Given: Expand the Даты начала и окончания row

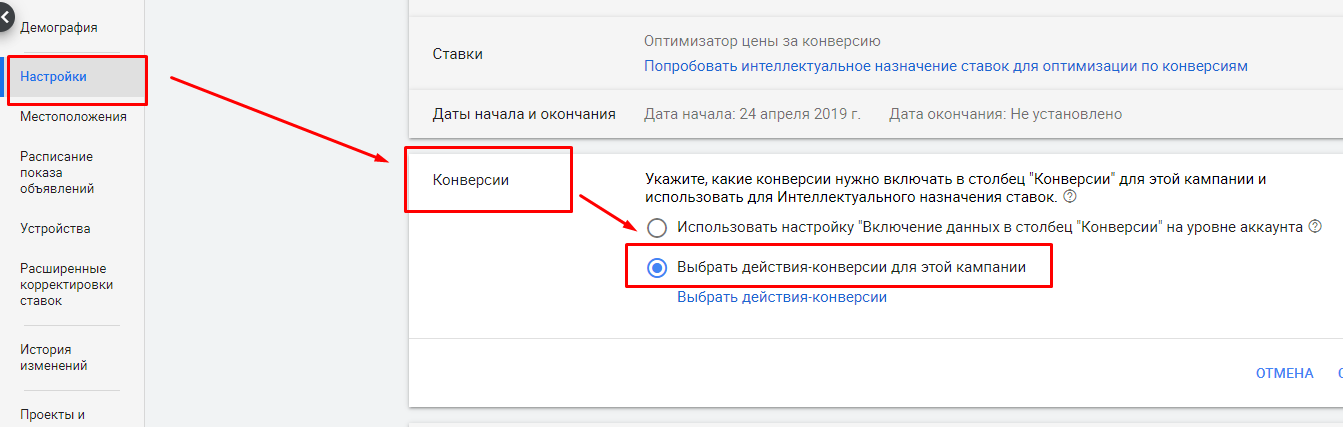Looking at the screenshot, I should 876,114.
